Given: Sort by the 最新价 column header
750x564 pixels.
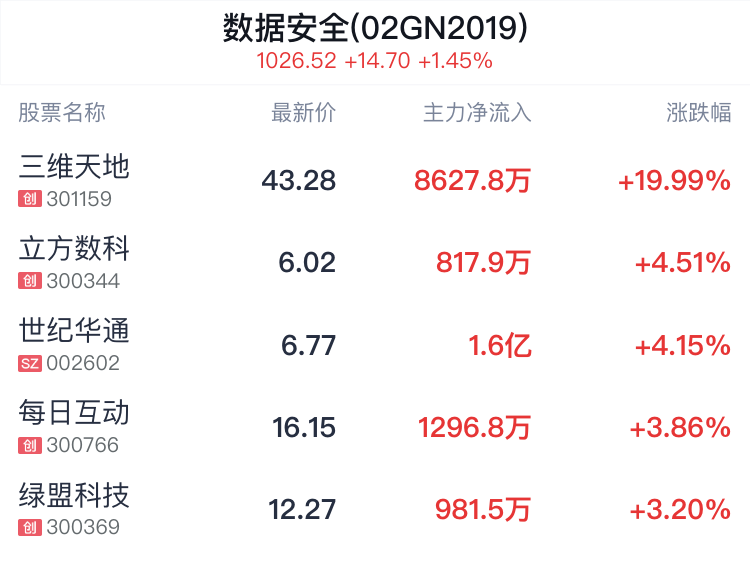Looking at the screenshot, I should (303, 113).
